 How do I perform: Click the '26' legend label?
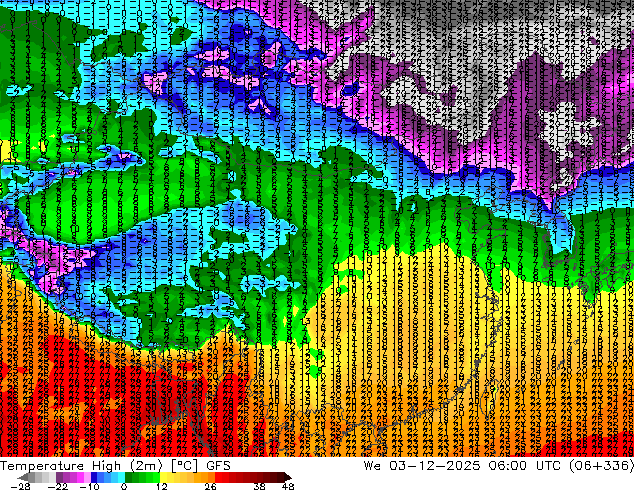click(210, 486)
